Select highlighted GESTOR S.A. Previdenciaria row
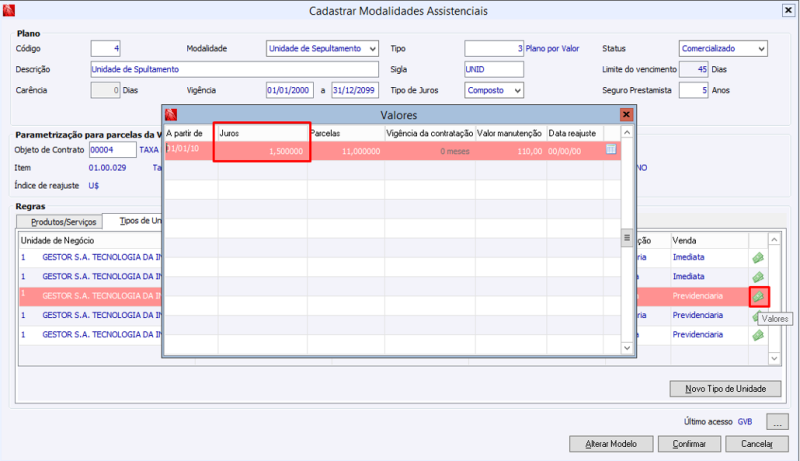This screenshot has height=461, width=800. click(392, 296)
